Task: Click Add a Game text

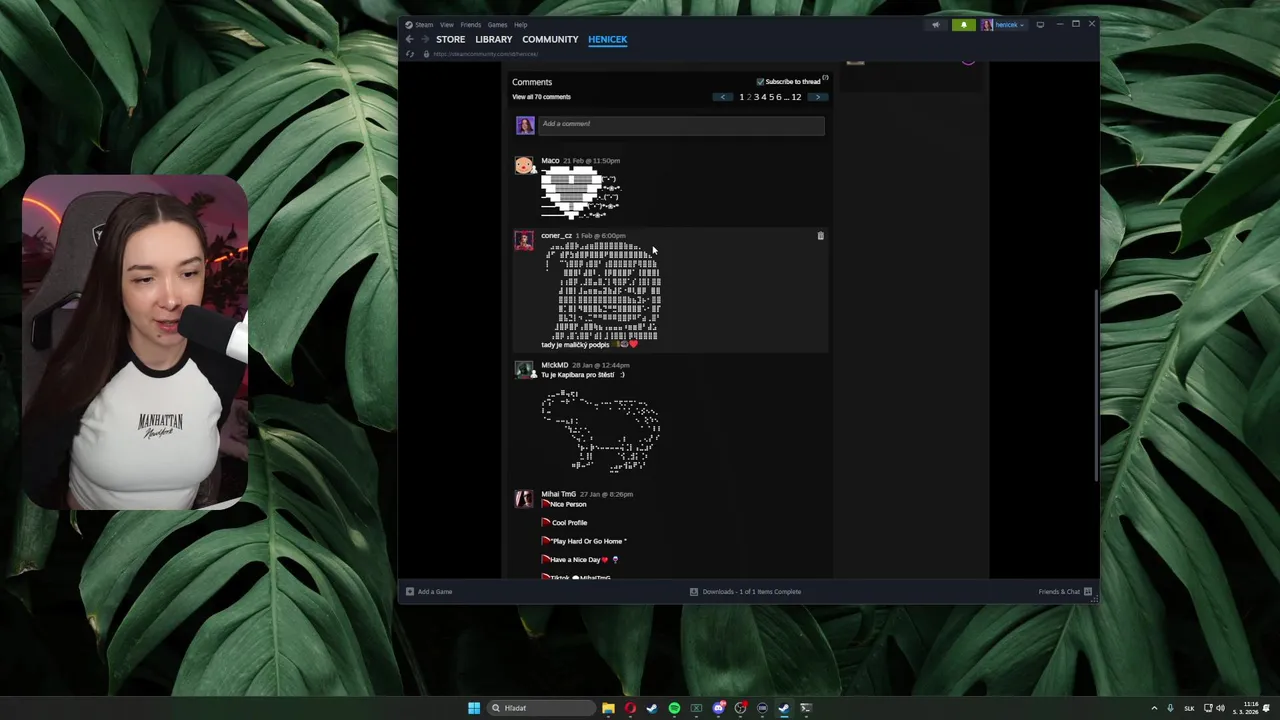Action: [435, 591]
